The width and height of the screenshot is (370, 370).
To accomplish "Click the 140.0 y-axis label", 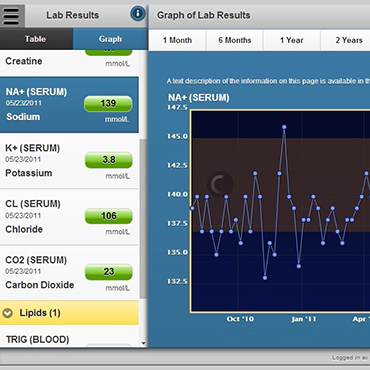I will click(x=177, y=194).
